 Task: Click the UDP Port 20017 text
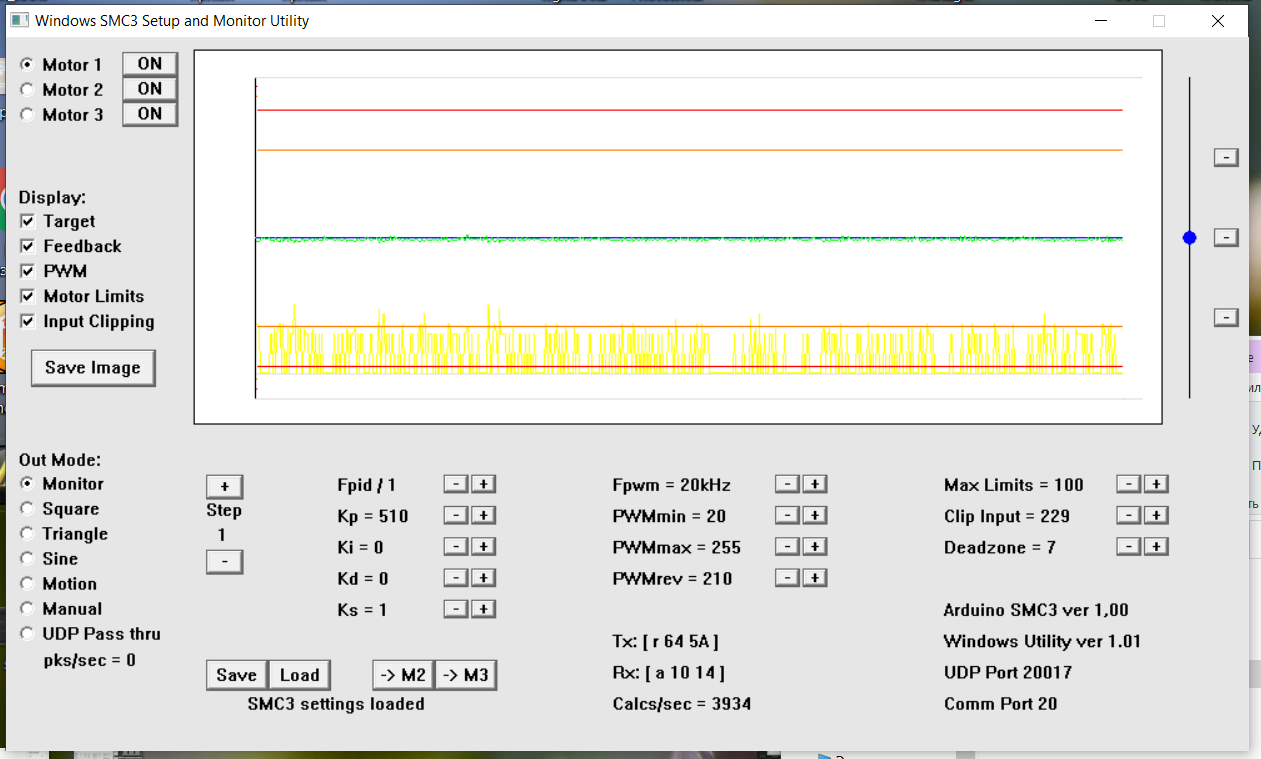pyautogui.click(x=1007, y=672)
